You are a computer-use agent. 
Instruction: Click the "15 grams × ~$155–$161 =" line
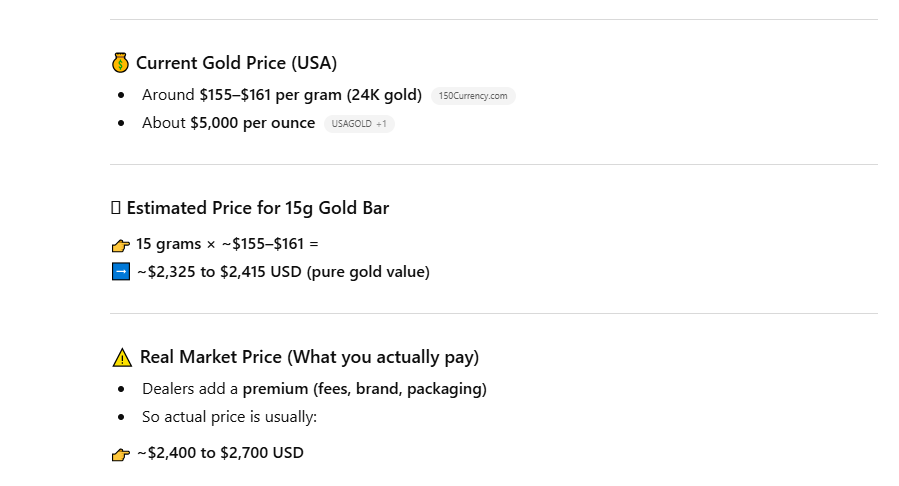227,244
